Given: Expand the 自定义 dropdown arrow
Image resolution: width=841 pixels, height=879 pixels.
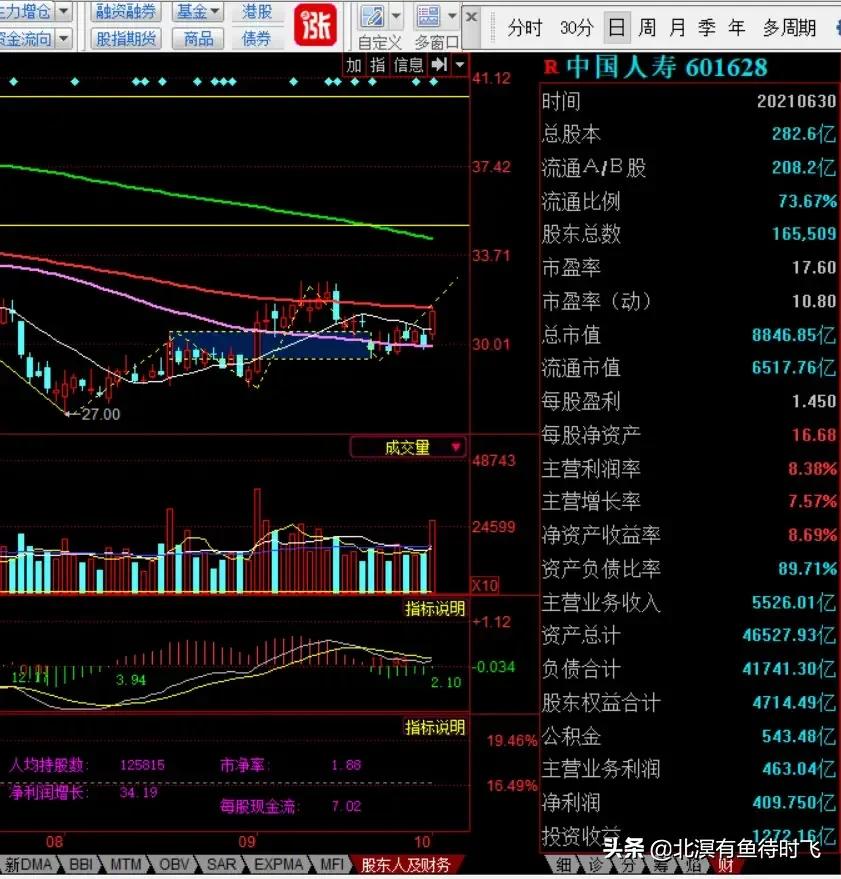Looking at the screenshot, I should point(396,16).
